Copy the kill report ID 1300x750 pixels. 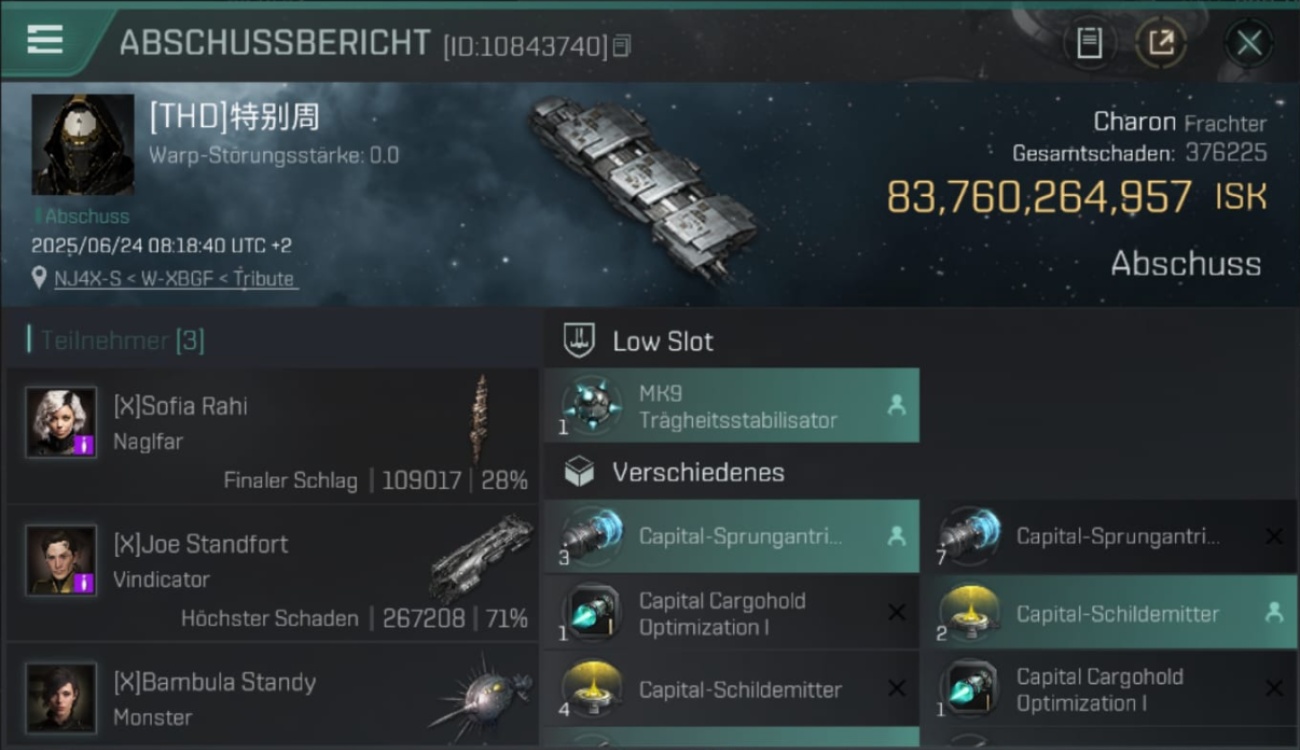click(x=622, y=46)
